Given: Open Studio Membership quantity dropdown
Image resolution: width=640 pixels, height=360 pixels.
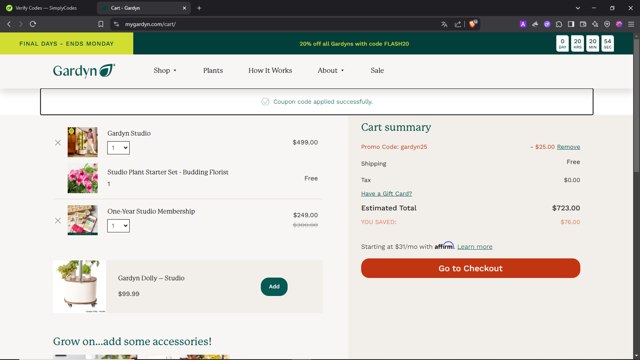Looking at the screenshot, I should [x=118, y=226].
